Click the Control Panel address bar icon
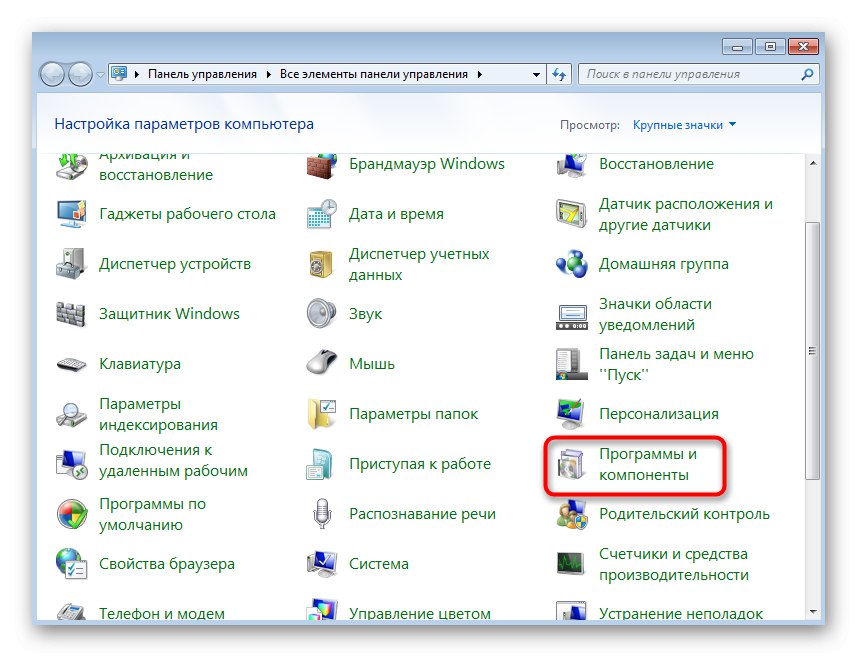The height and width of the screenshot is (657, 857). (119, 73)
